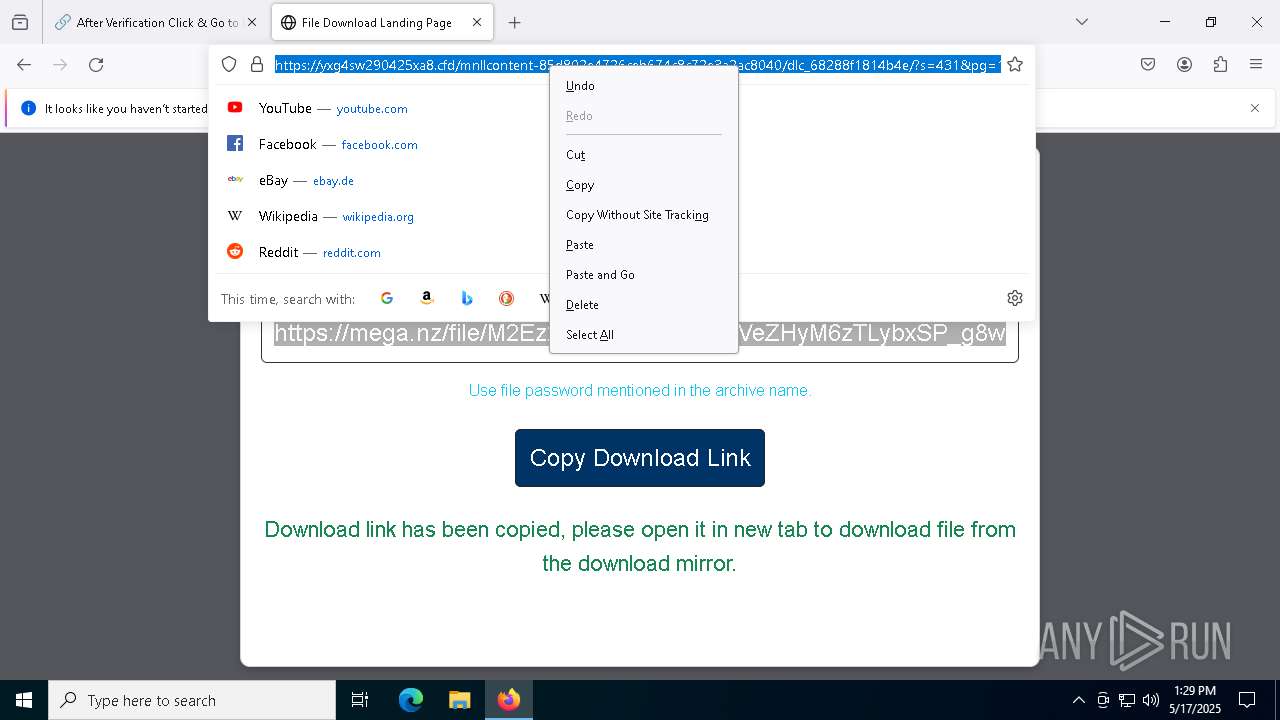This screenshot has width=1280, height=720.
Task: Click 'Use file password mentioned' text
Action: pyautogui.click(x=640, y=391)
